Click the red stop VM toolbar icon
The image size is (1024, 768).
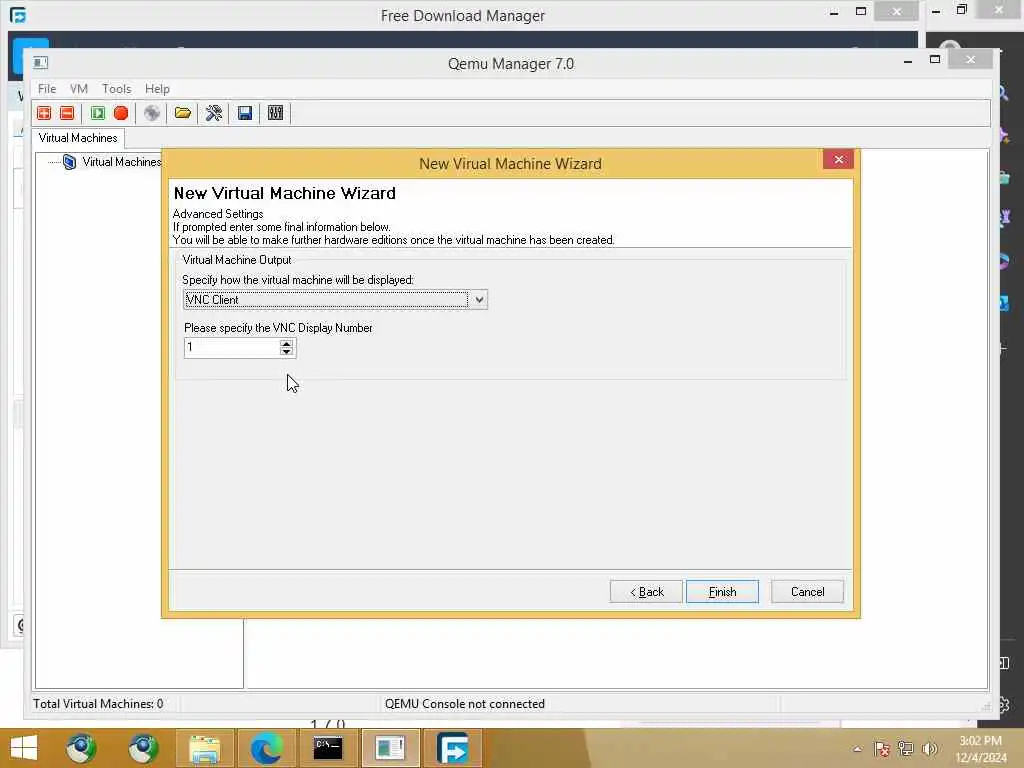(x=121, y=113)
